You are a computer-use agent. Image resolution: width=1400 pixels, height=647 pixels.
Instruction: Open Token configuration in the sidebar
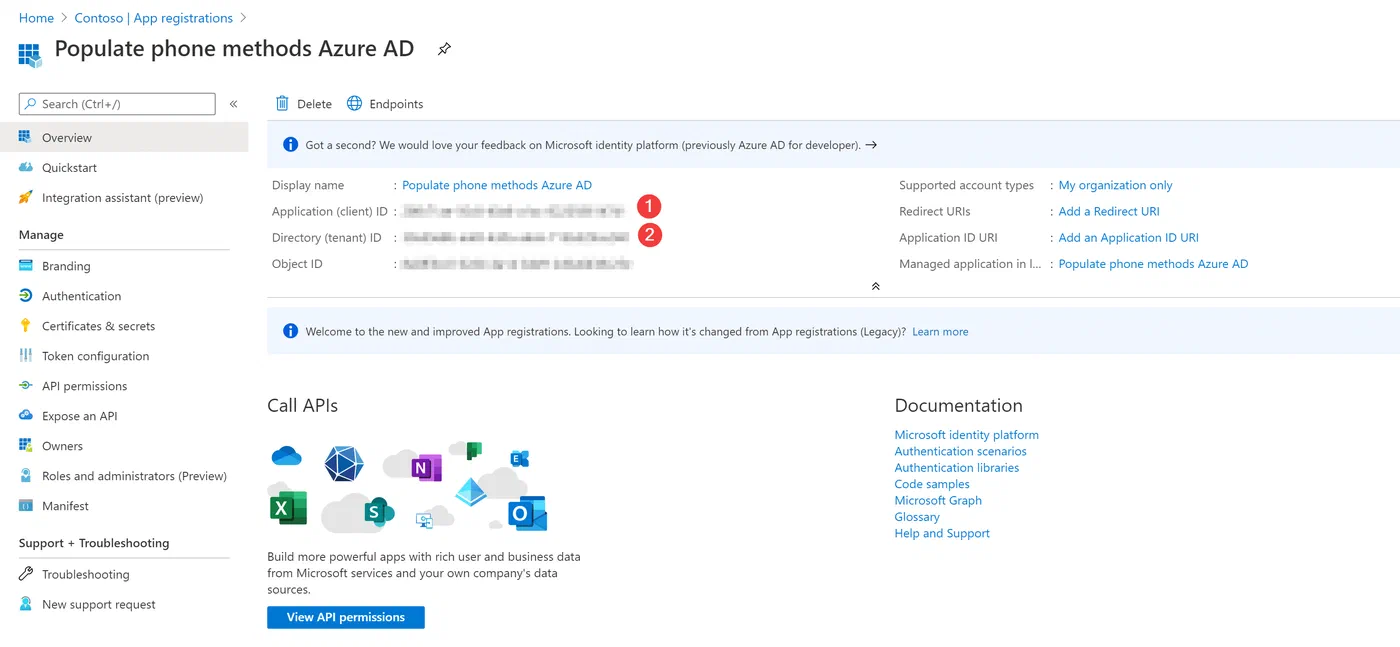[x=124, y=356]
